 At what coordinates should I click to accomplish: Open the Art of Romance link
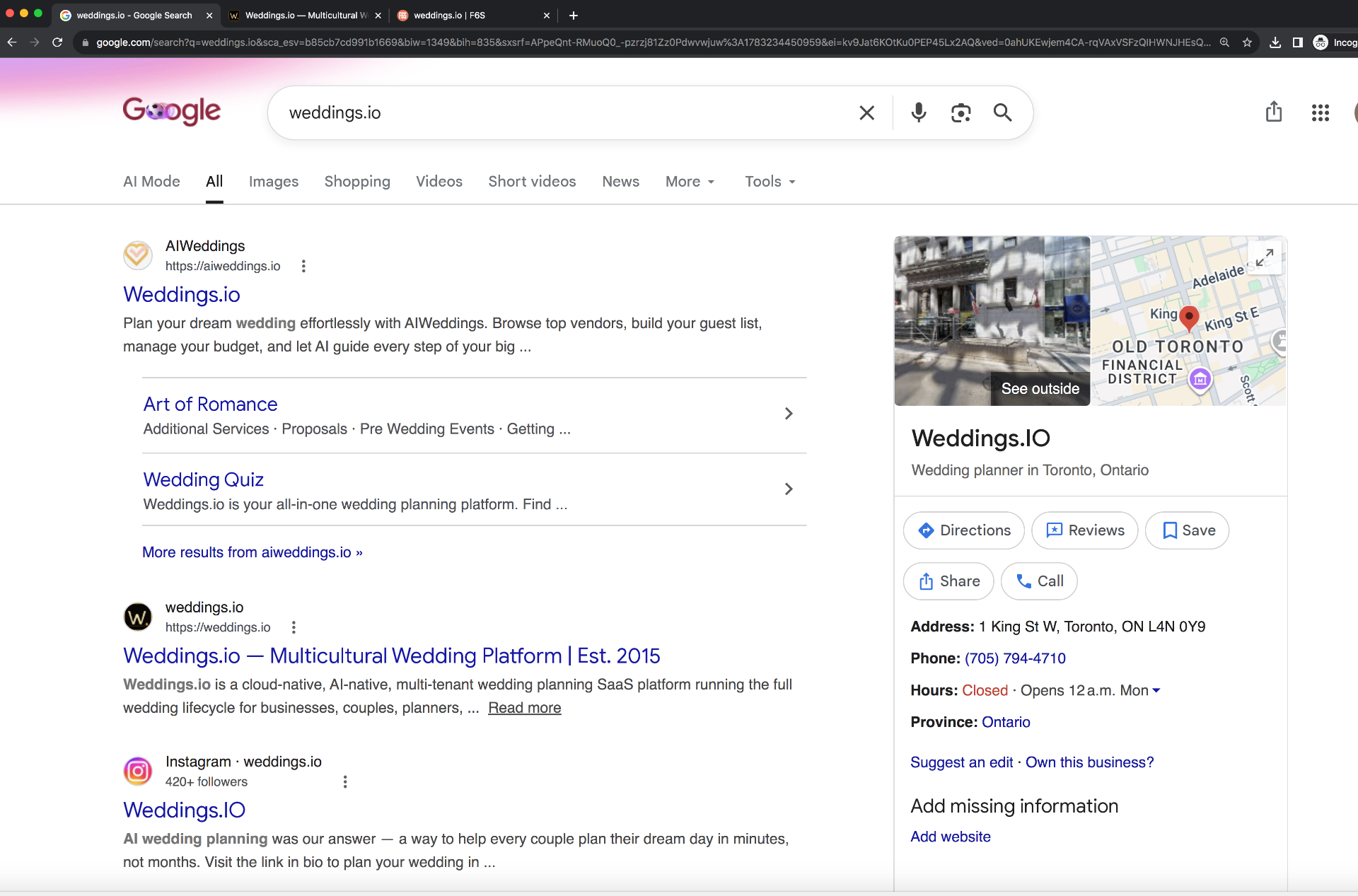coord(210,405)
